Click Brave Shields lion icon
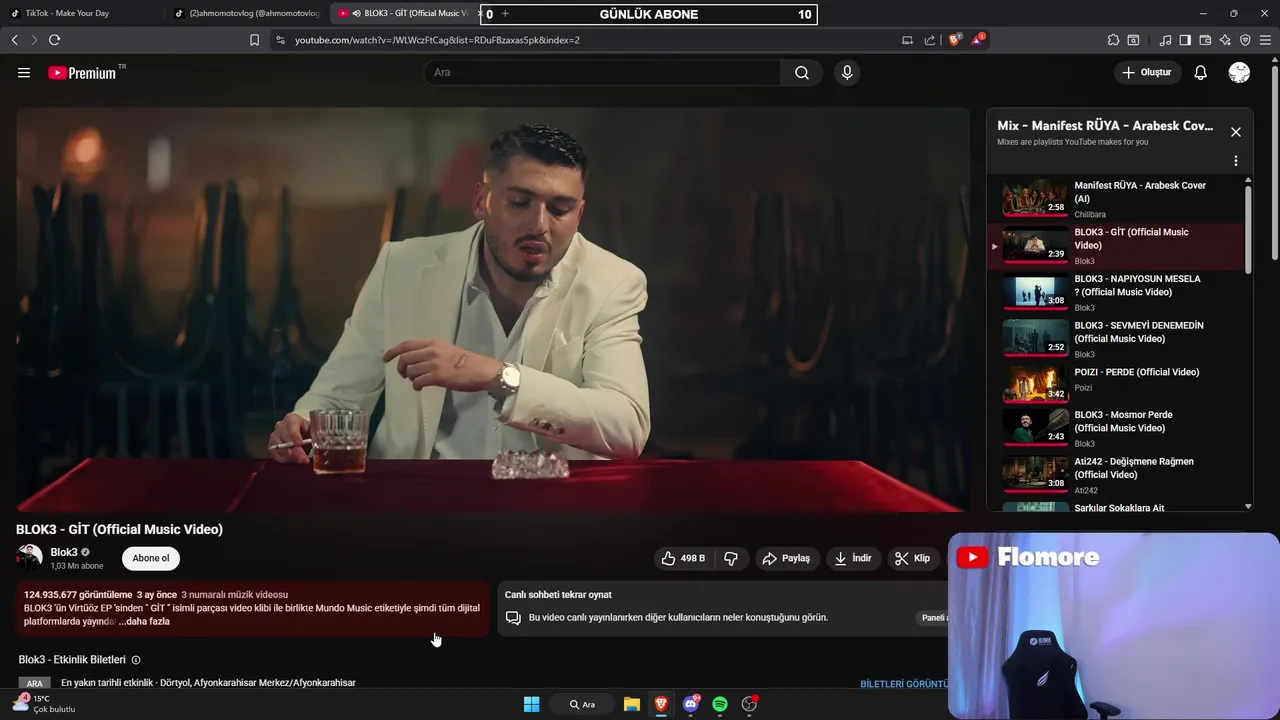The width and height of the screenshot is (1280, 720). pyautogui.click(x=955, y=40)
